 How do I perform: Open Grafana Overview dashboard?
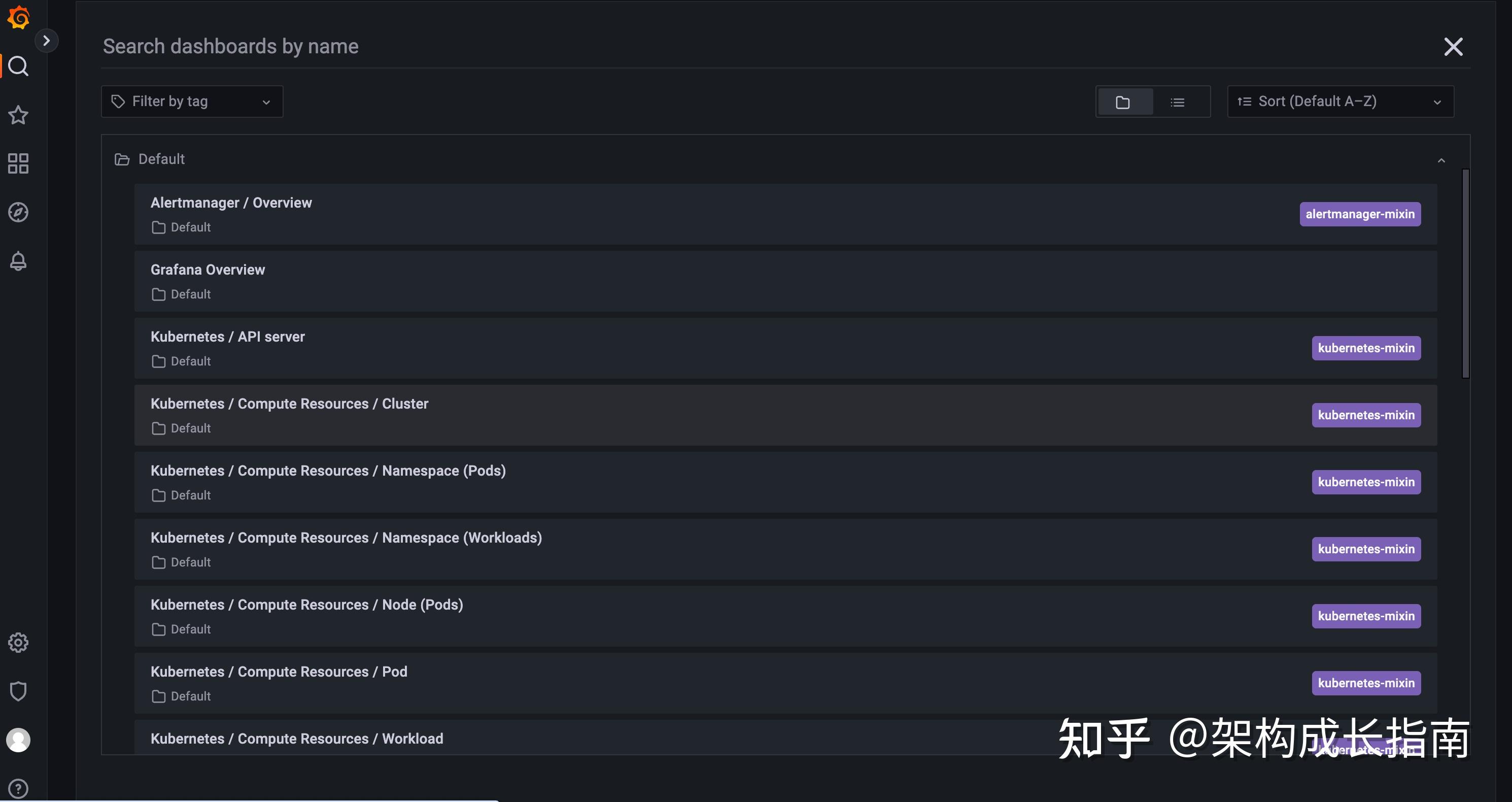(208, 270)
